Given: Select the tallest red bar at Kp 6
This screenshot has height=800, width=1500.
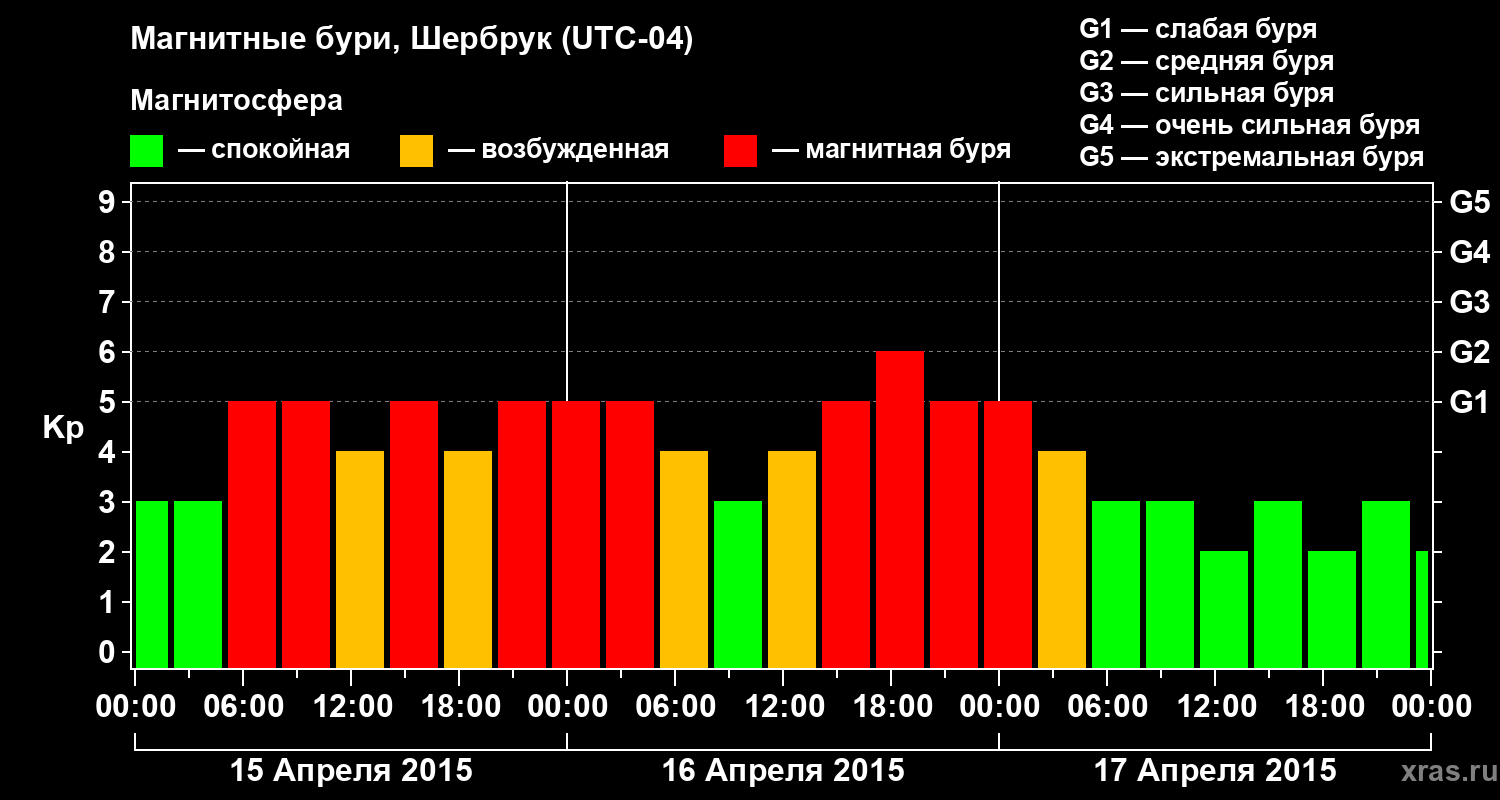Looking at the screenshot, I should tap(900, 510).
